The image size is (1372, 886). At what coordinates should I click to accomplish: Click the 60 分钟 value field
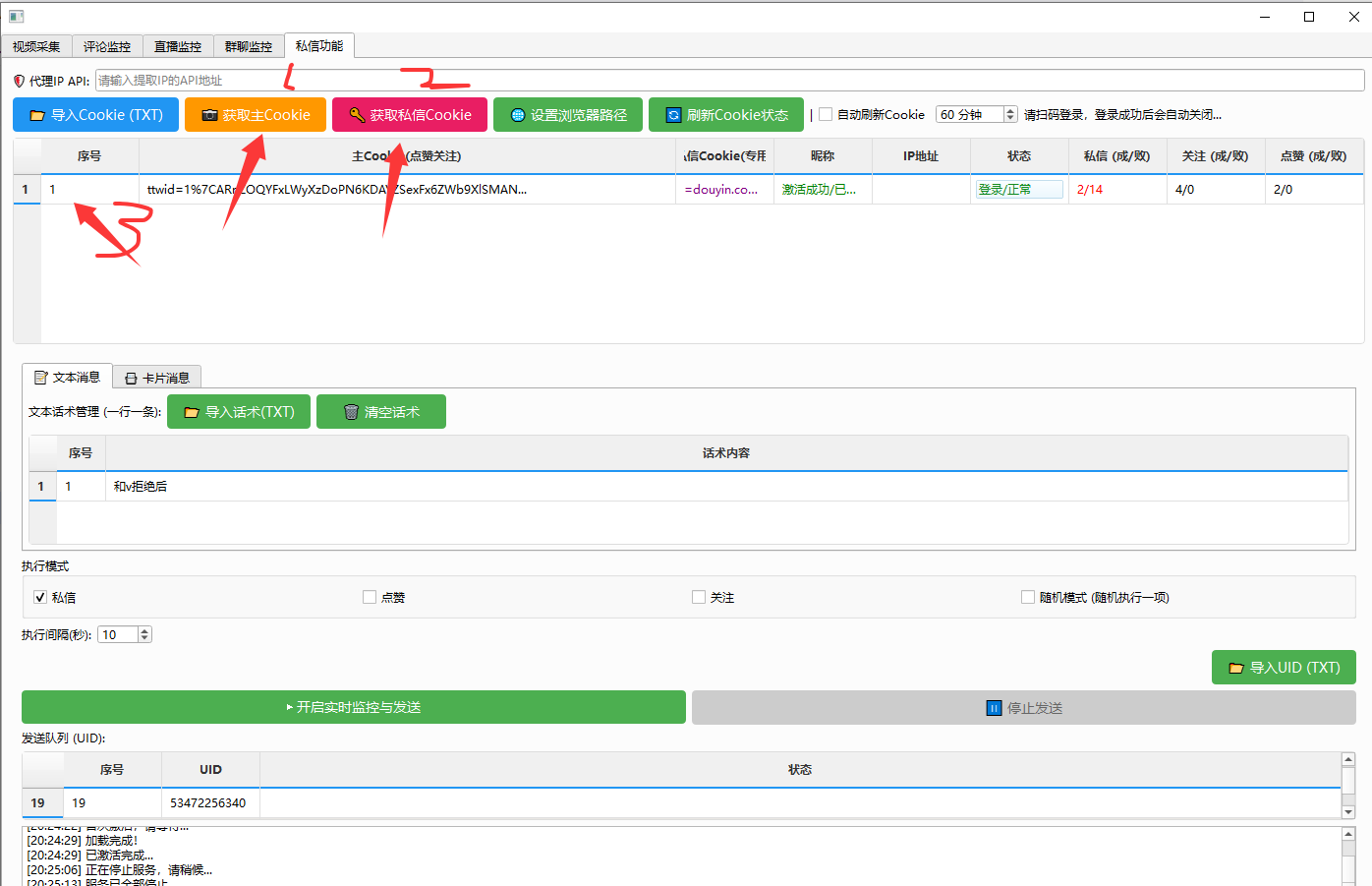coord(970,114)
